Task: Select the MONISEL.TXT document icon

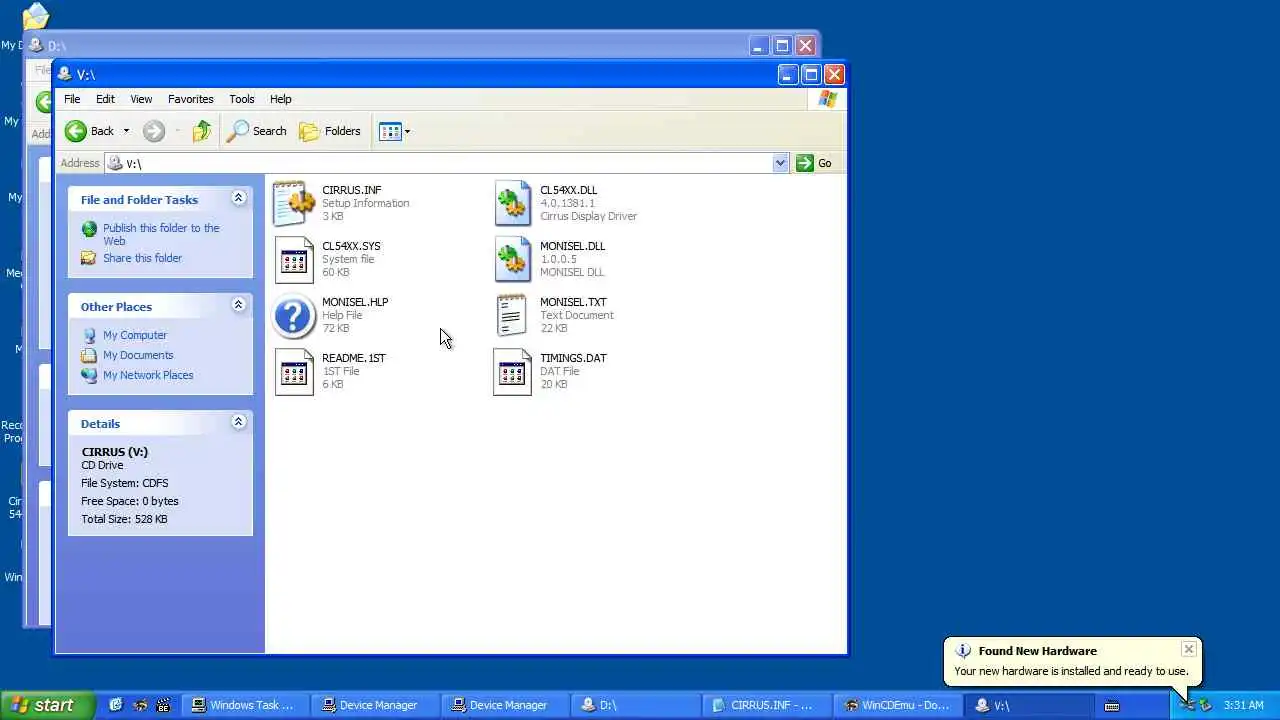Action: 511,315
